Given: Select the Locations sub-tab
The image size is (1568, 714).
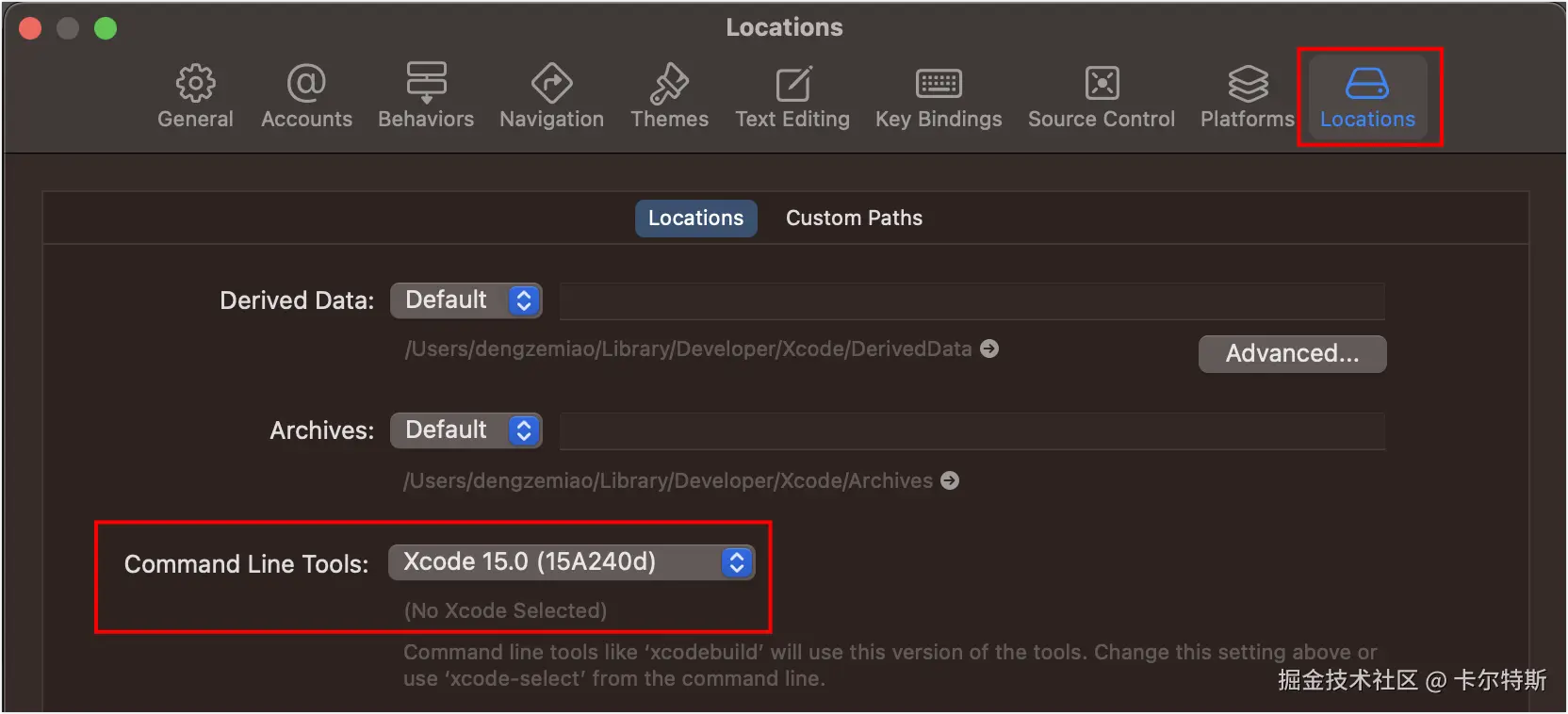Looking at the screenshot, I should (x=695, y=219).
